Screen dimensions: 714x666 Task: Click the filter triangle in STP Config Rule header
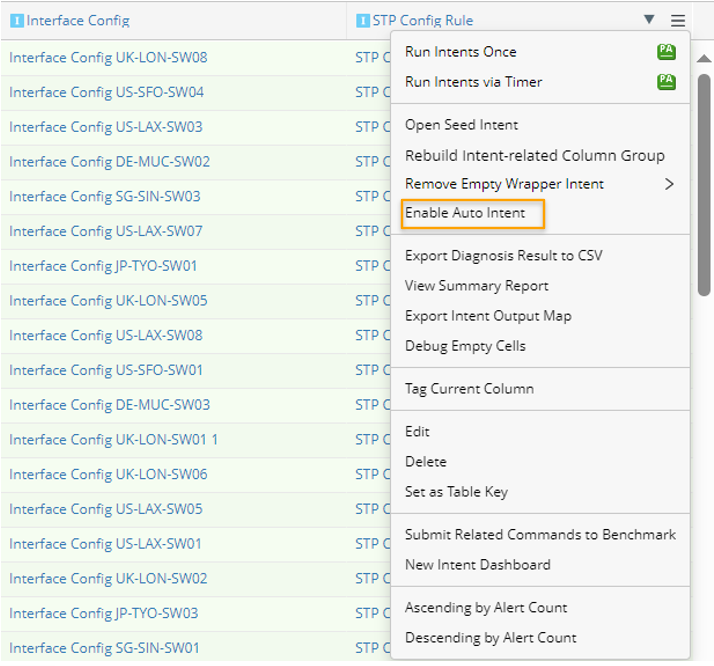coord(649,19)
